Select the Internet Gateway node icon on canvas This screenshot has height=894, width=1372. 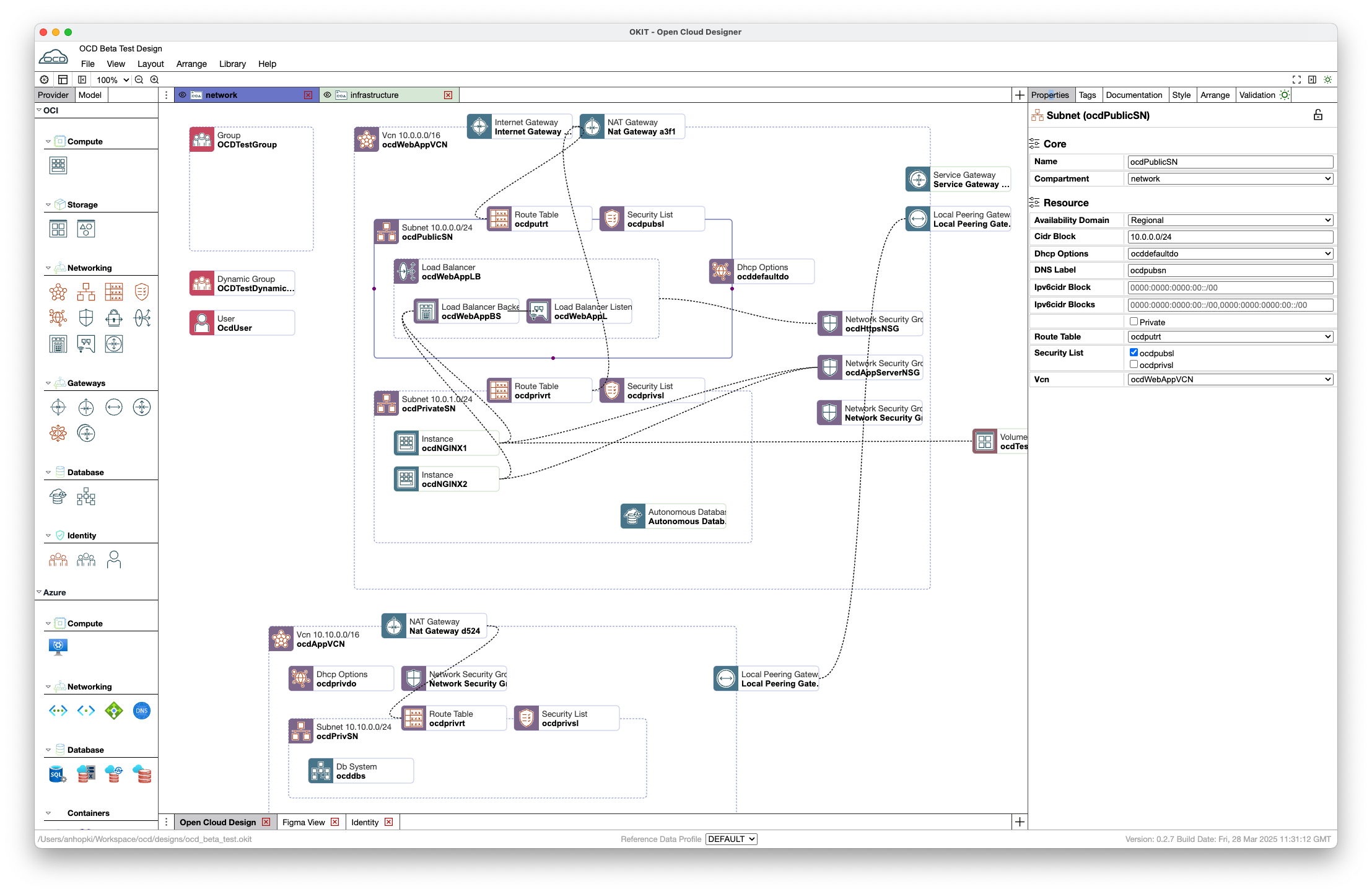(x=479, y=127)
